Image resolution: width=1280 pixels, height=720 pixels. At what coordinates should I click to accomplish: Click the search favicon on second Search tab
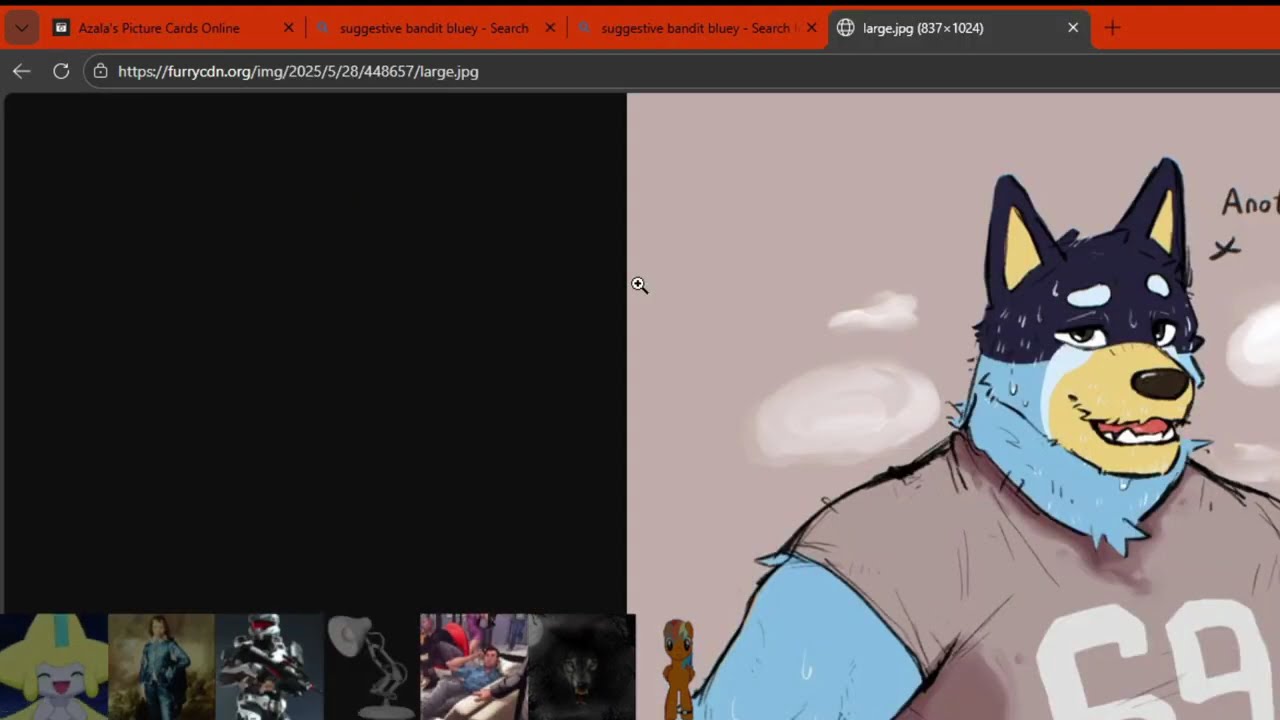click(x=584, y=28)
